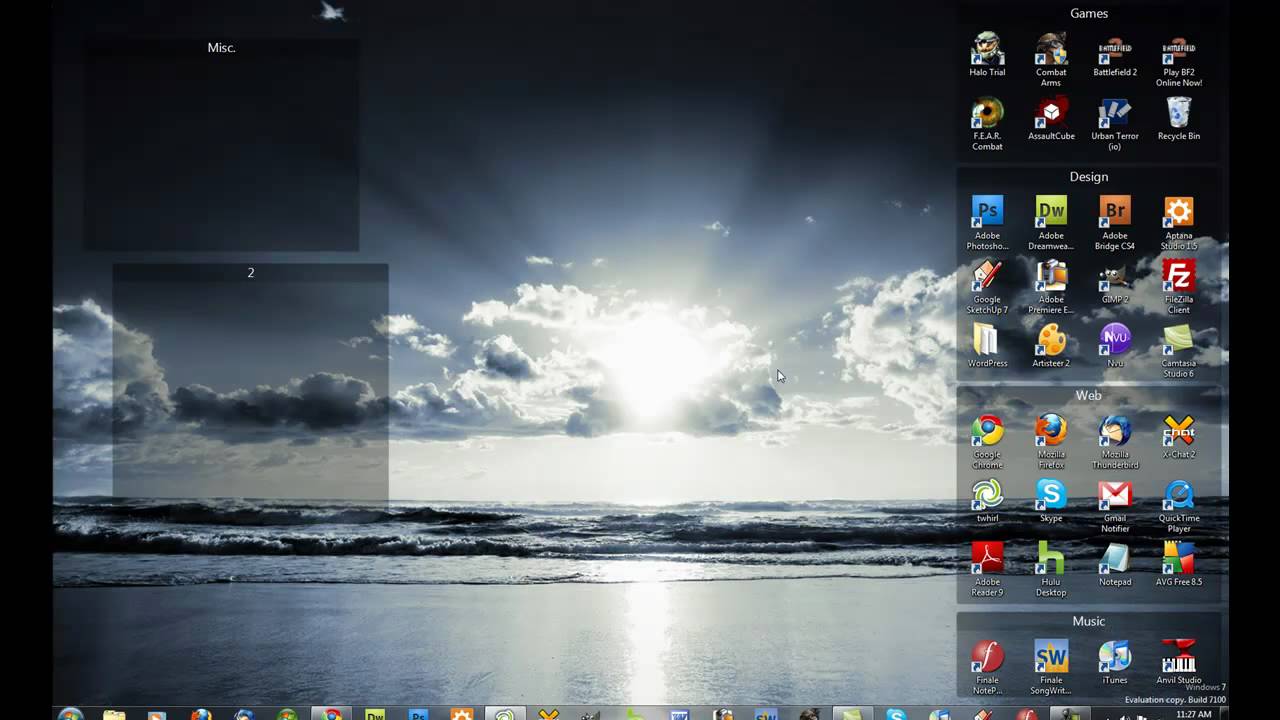This screenshot has height=720, width=1280.
Task: Open the Recycle Bin
Action: point(1179,113)
